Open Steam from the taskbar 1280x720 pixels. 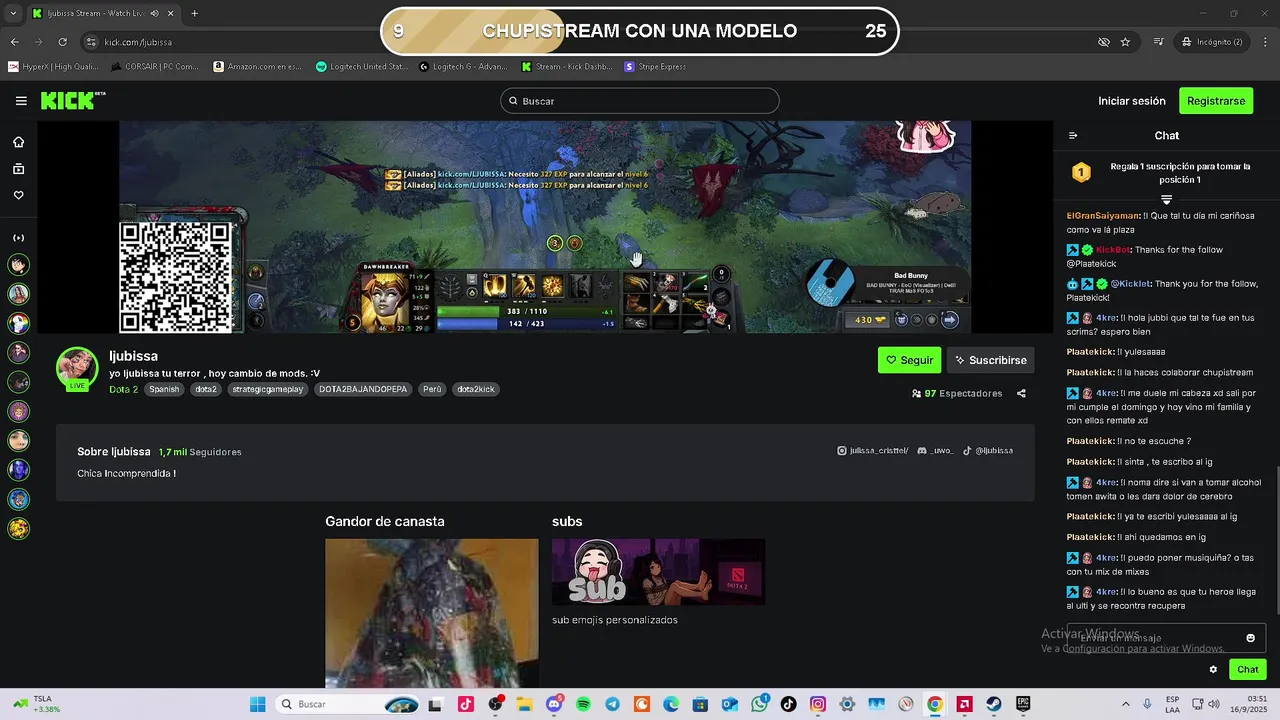click(x=994, y=704)
